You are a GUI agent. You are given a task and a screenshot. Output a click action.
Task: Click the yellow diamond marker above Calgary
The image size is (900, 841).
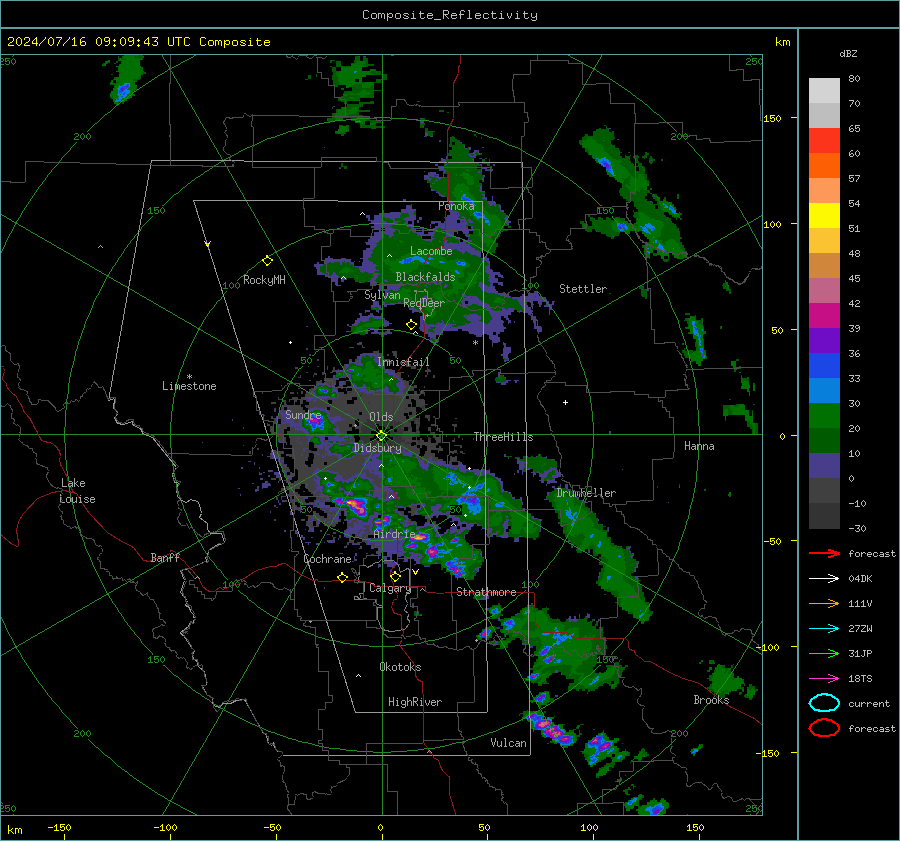[x=395, y=576]
